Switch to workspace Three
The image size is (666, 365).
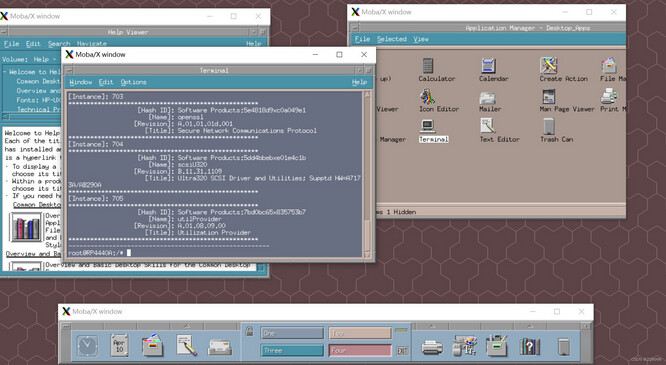pyautogui.click(x=292, y=351)
